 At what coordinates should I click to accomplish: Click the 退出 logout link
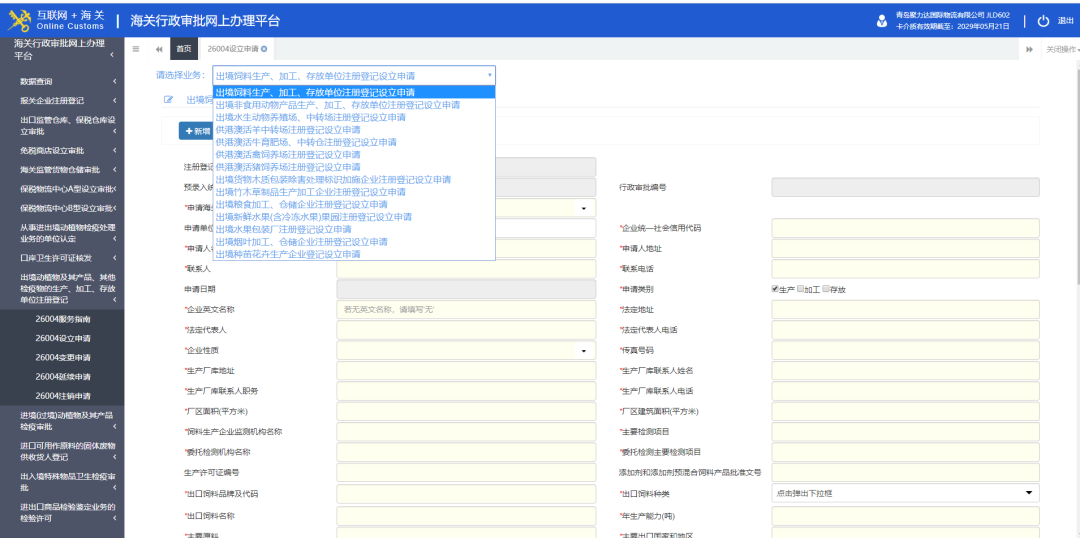(x=1065, y=21)
